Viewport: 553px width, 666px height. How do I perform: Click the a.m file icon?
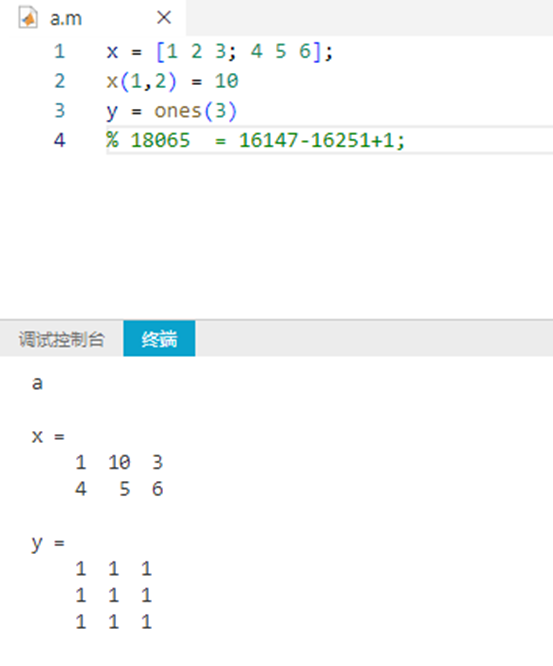click(28, 19)
